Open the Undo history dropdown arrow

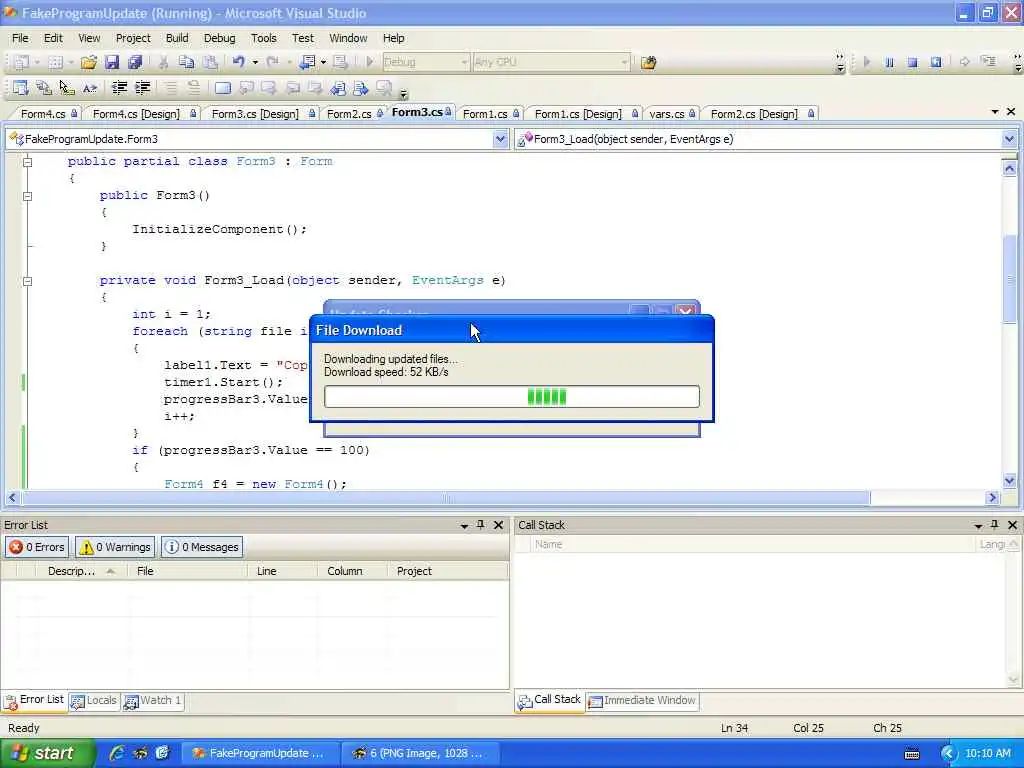pyautogui.click(x=255, y=62)
